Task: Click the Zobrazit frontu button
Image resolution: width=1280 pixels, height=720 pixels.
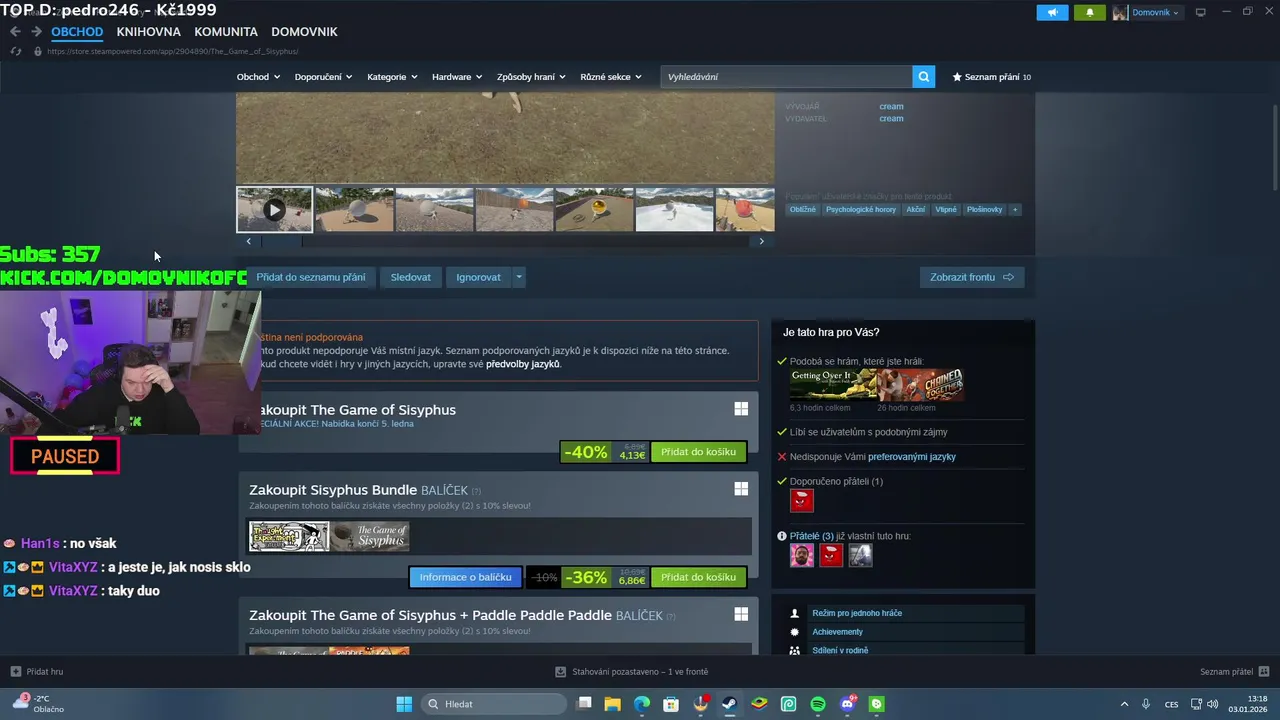Action: 972,277
